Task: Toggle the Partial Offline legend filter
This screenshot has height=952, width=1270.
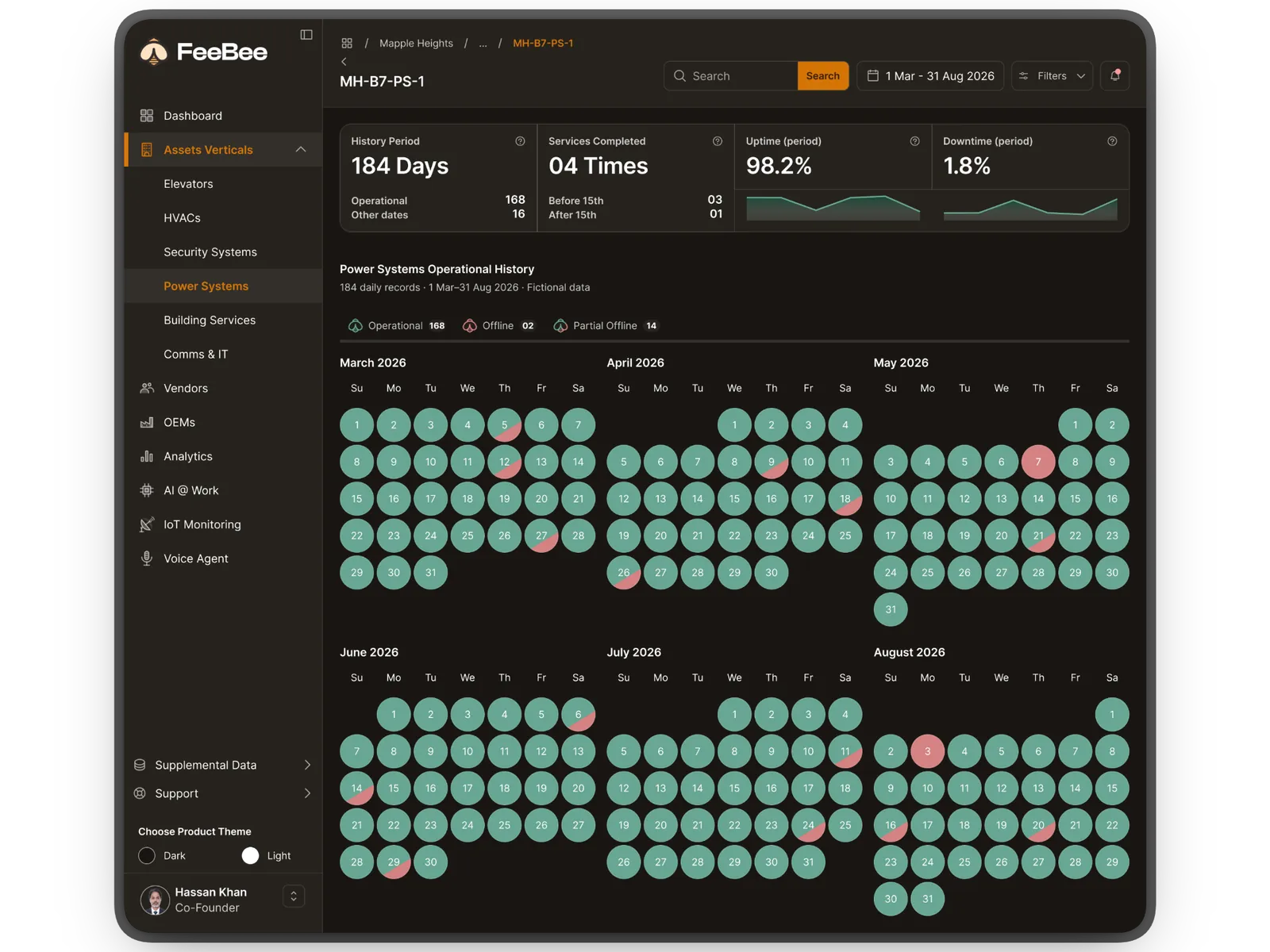Action: point(606,325)
